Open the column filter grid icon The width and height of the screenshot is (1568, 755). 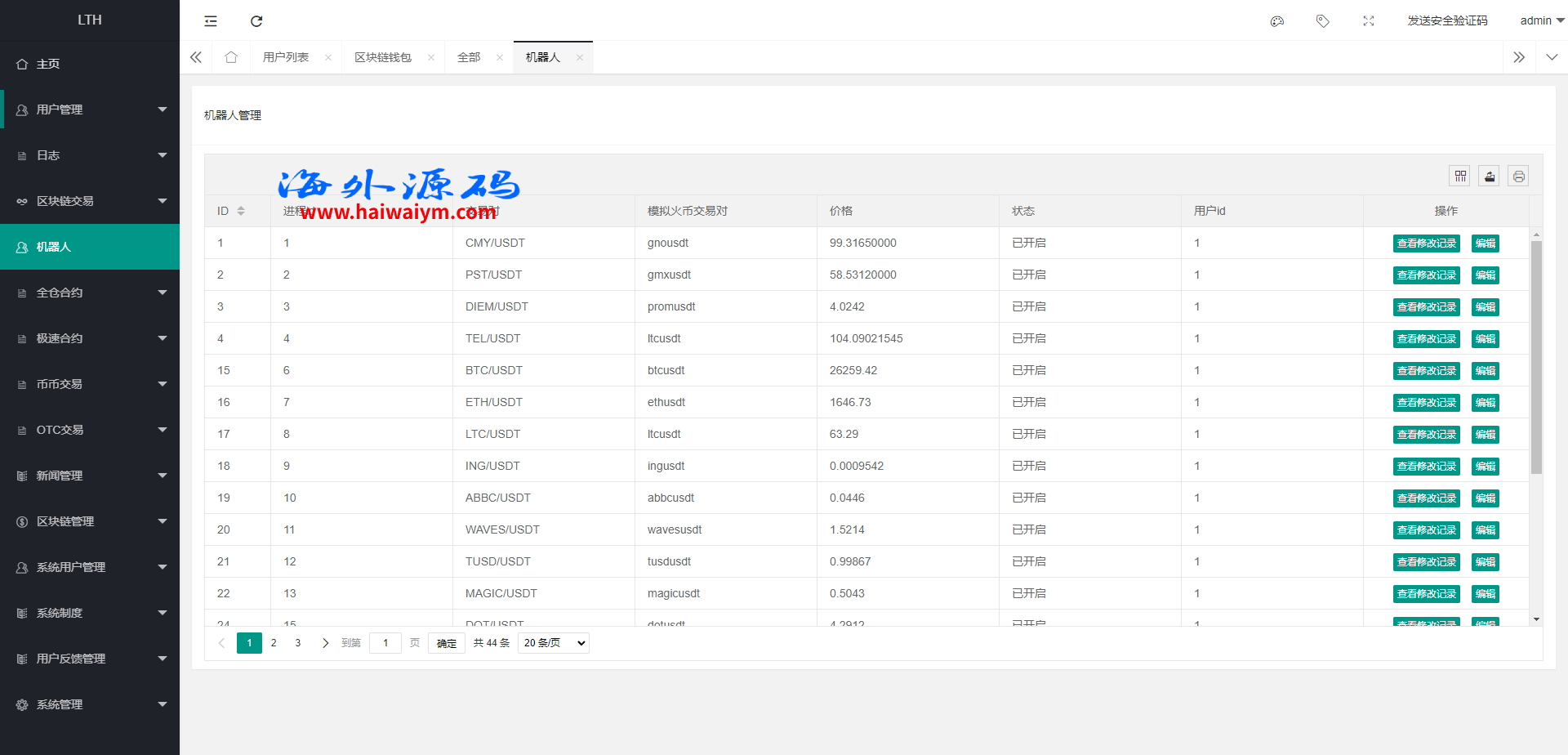pos(1460,176)
